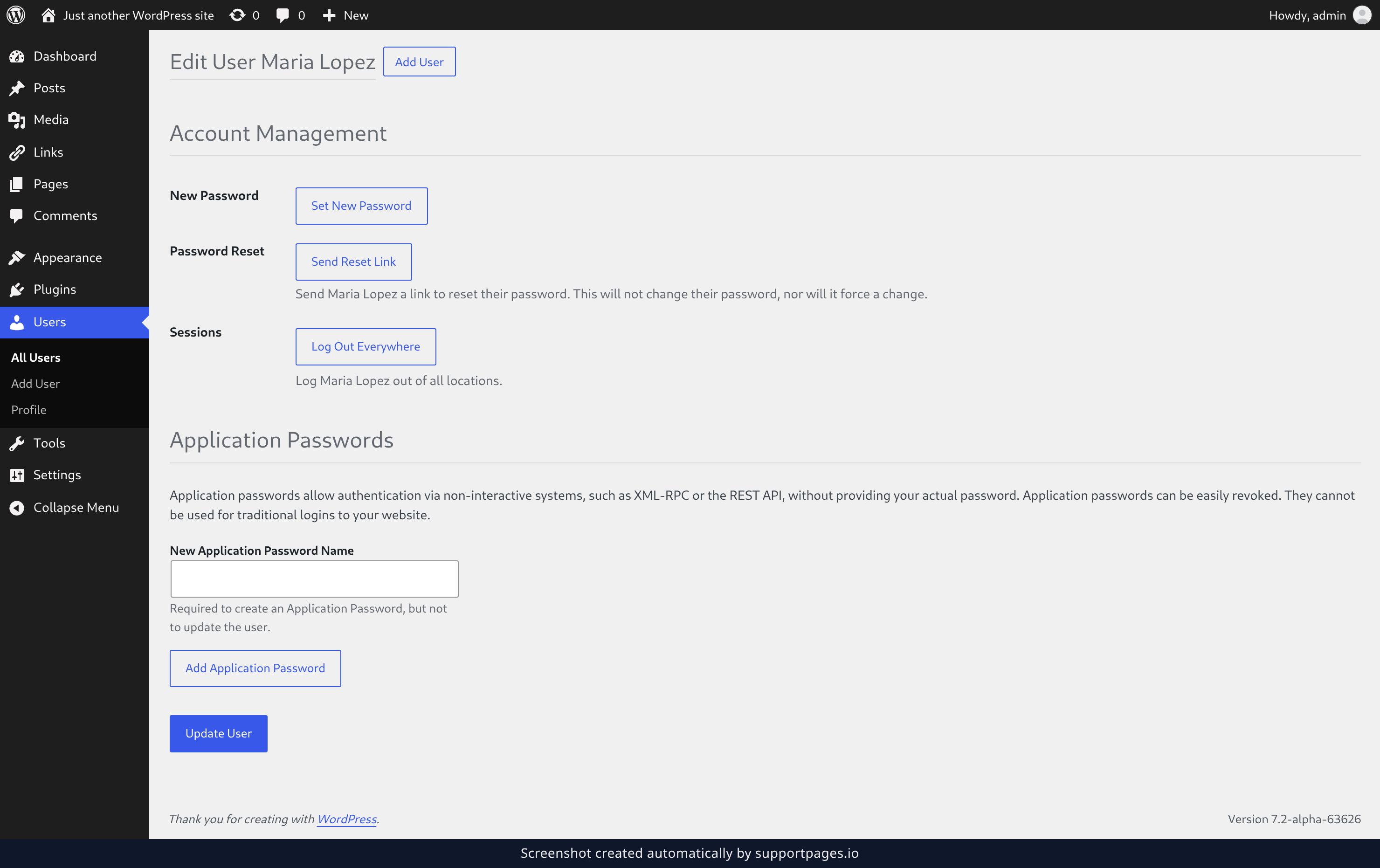Click the Dashboard gauge icon
The width and height of the screenshot is (1380, 868).
[x=17, y=56]
